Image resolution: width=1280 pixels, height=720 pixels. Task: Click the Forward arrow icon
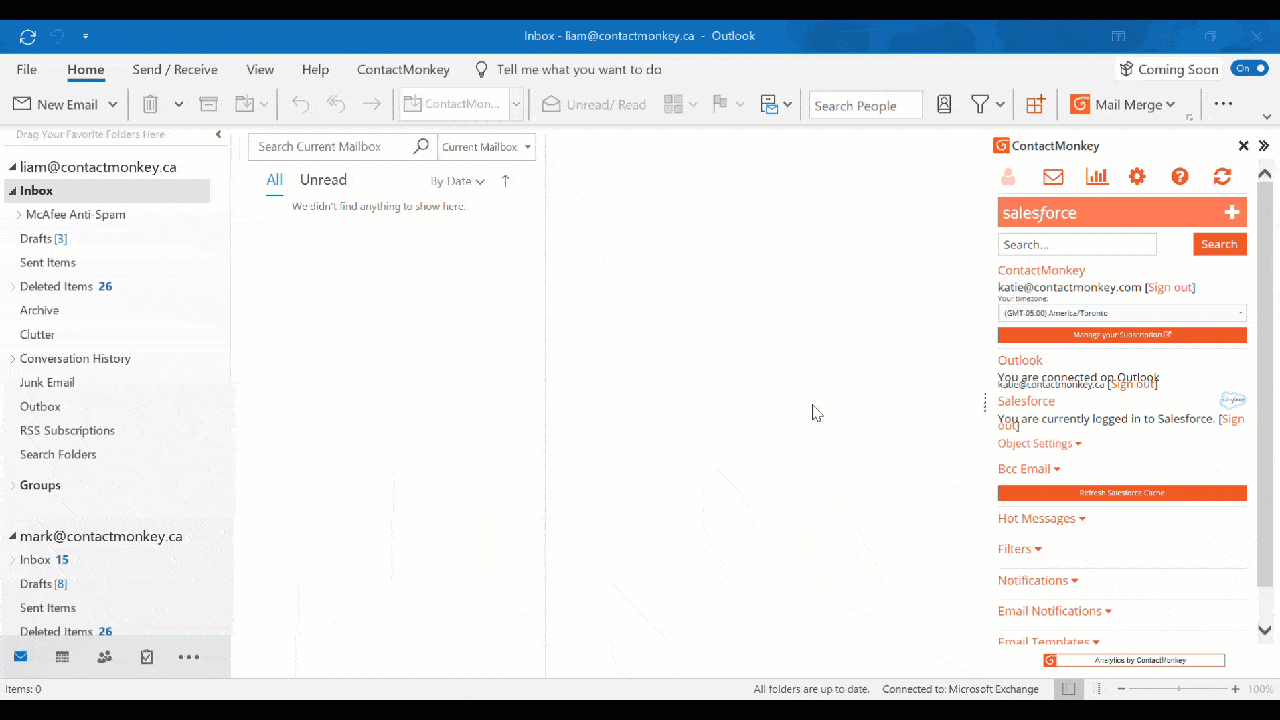click(372, 104)
